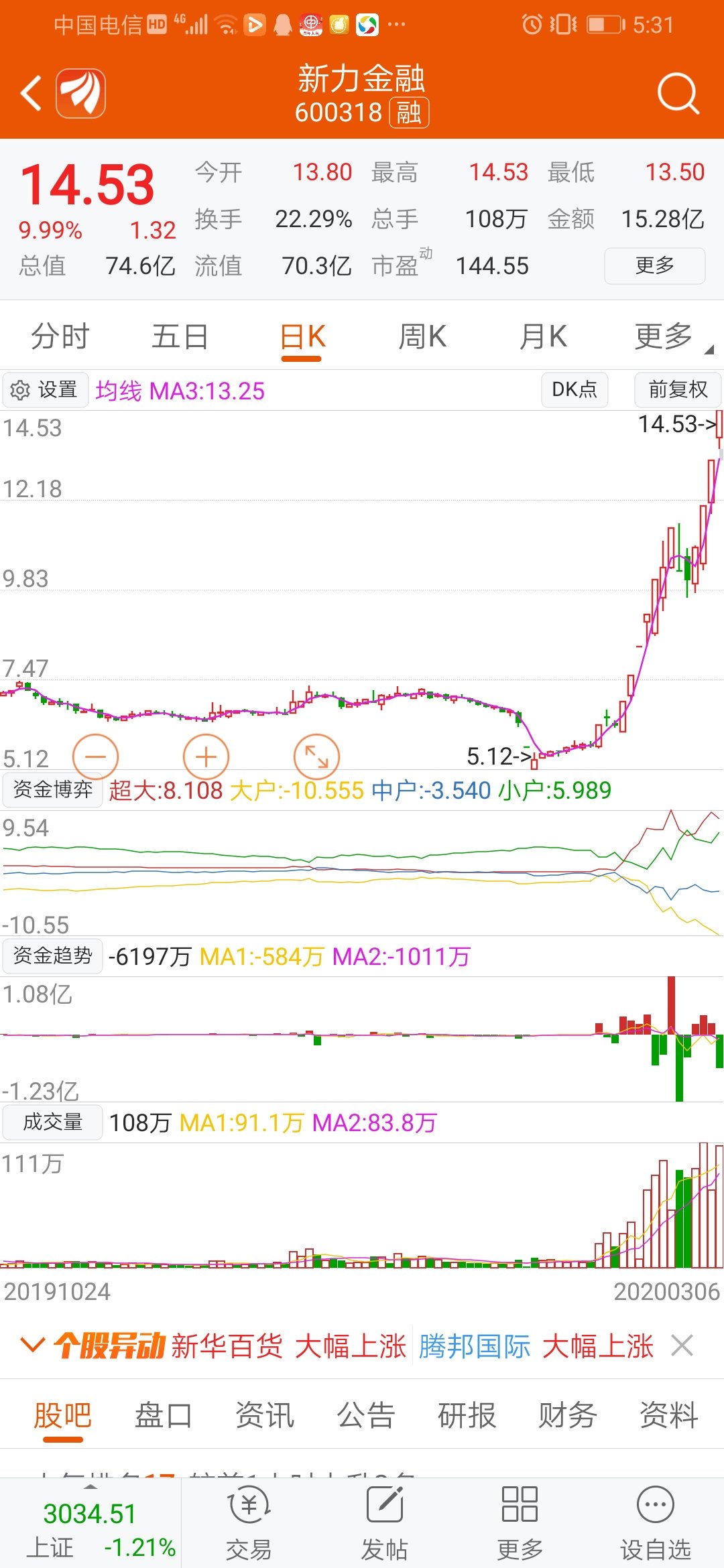
Task: Switch to 分时 chart tab
Action: point(60,336)
